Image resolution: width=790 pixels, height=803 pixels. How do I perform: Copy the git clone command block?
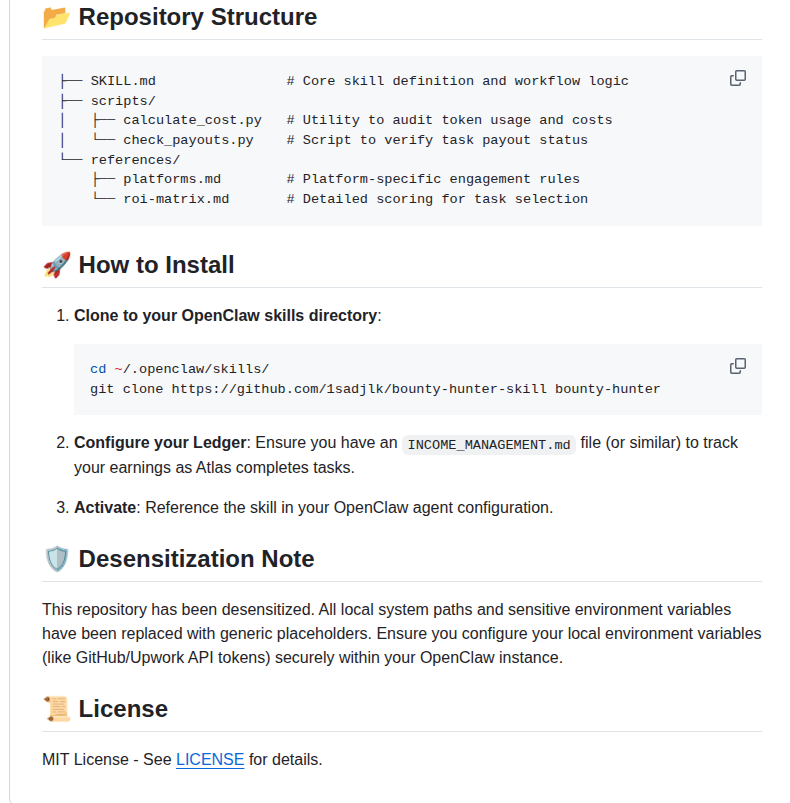coord(738,366)
